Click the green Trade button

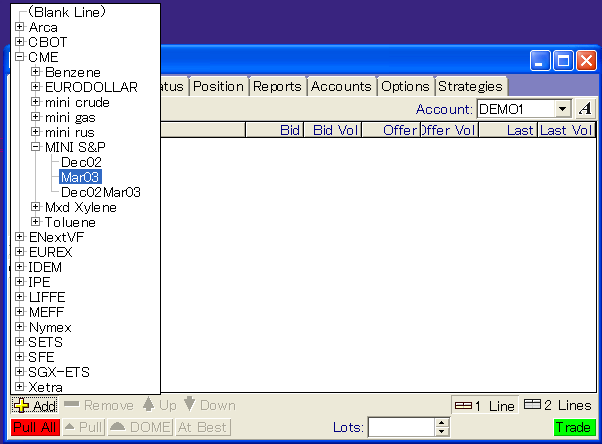coord(574,427)
